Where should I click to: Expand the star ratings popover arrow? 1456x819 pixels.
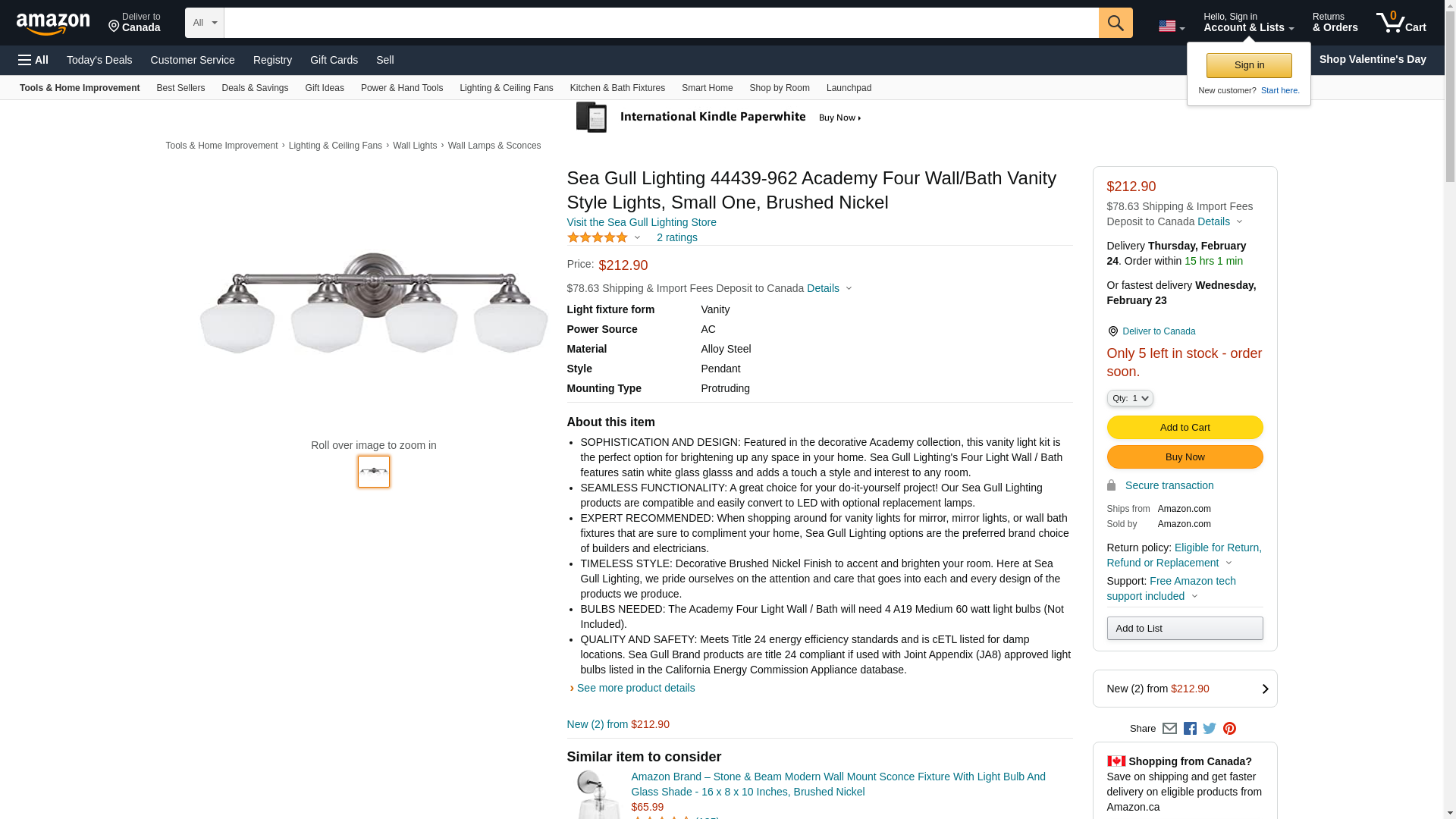coord(637,238)
